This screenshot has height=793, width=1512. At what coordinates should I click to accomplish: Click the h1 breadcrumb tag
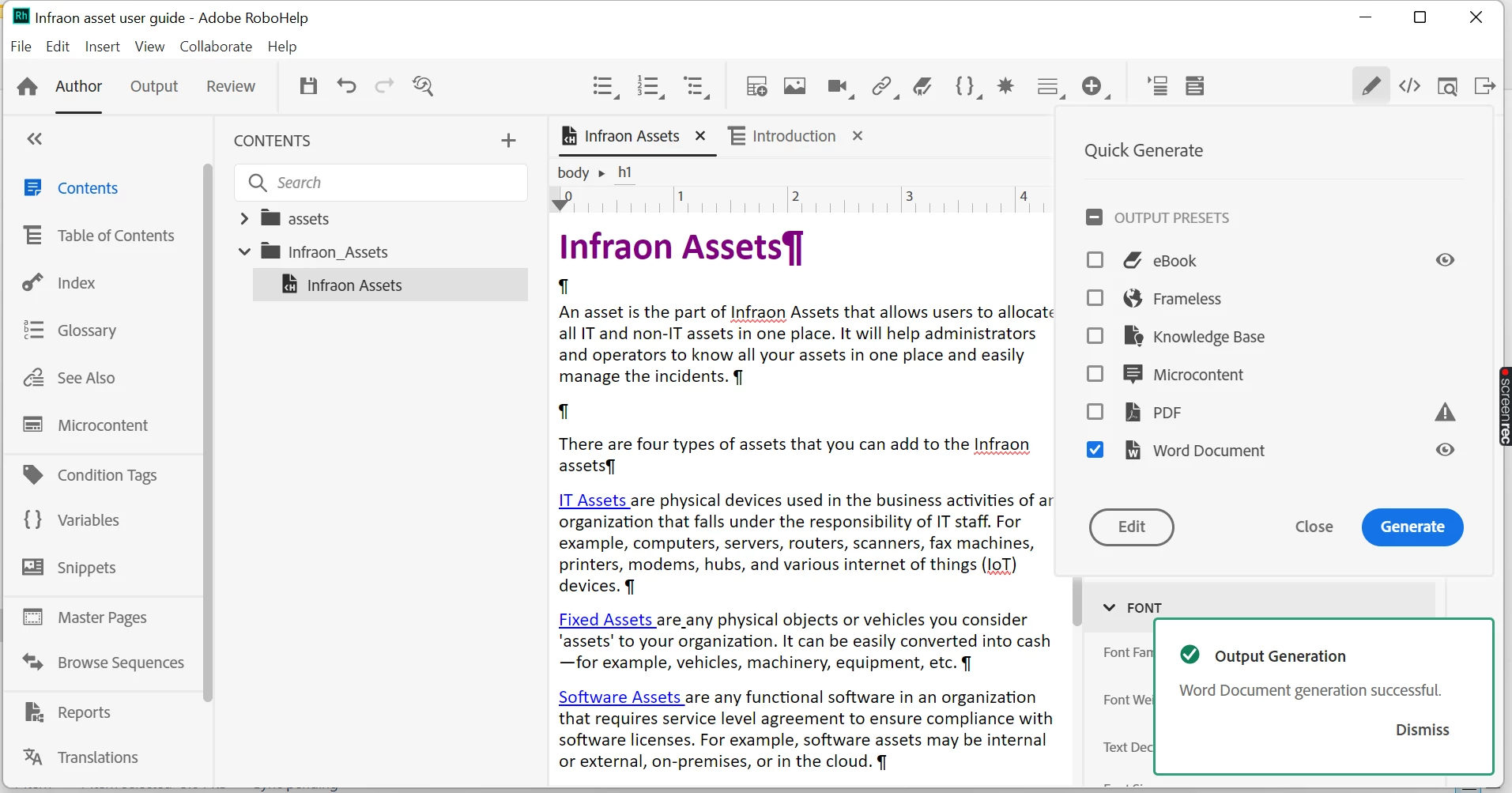624,172
